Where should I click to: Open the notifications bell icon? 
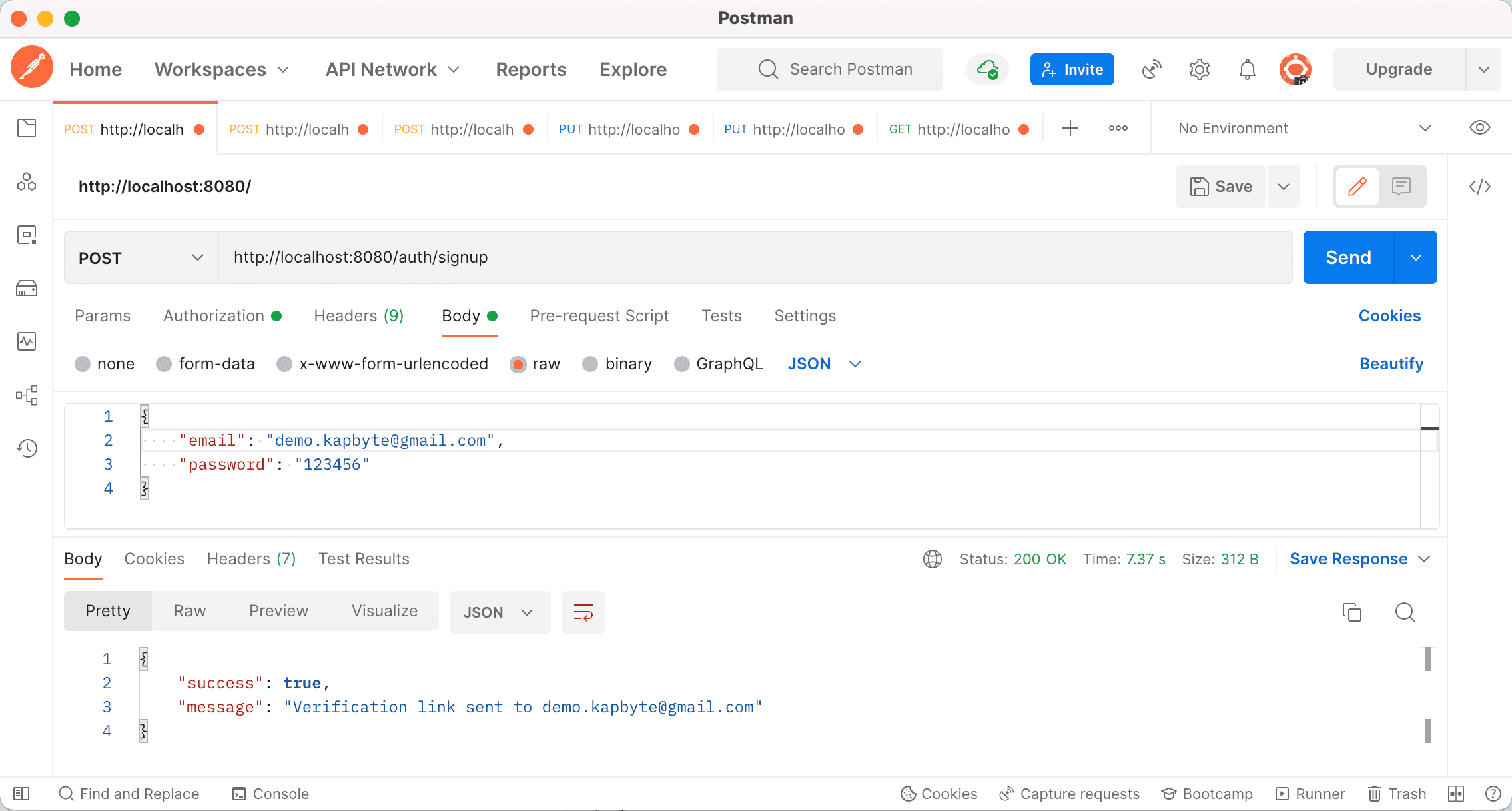click(x=1247, y=69)
